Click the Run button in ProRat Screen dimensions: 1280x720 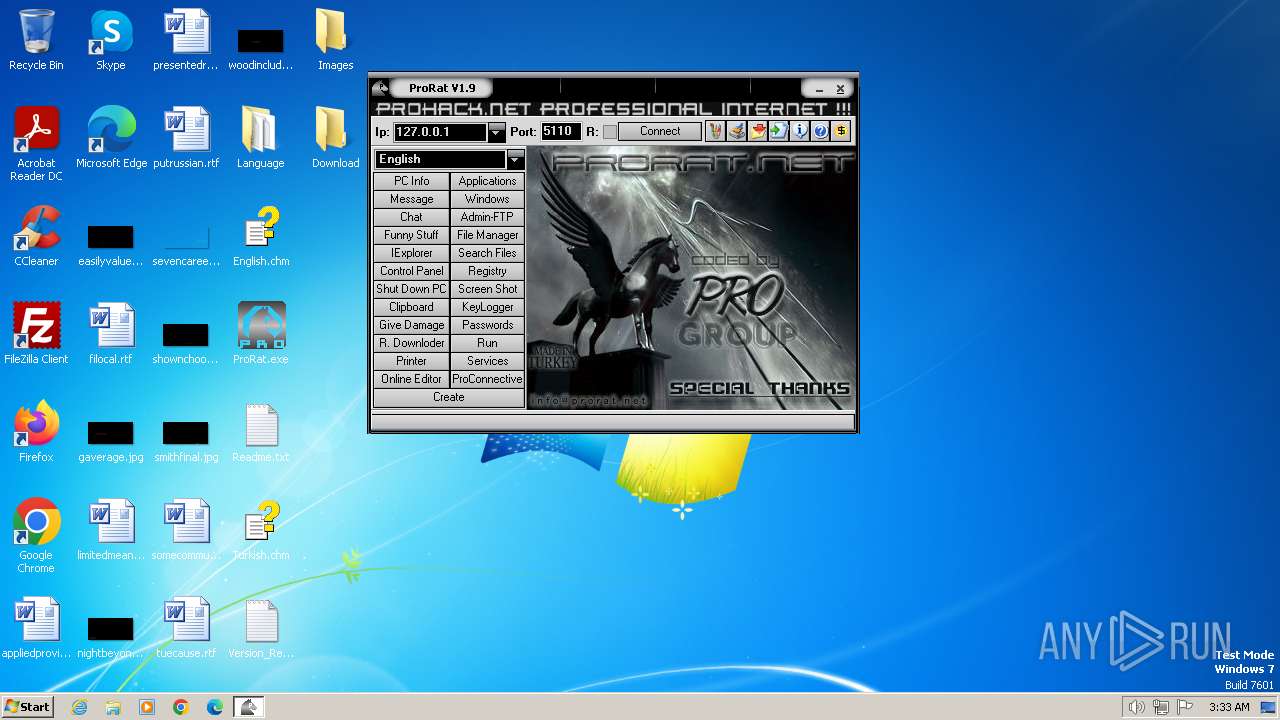[x=487, y=343]
